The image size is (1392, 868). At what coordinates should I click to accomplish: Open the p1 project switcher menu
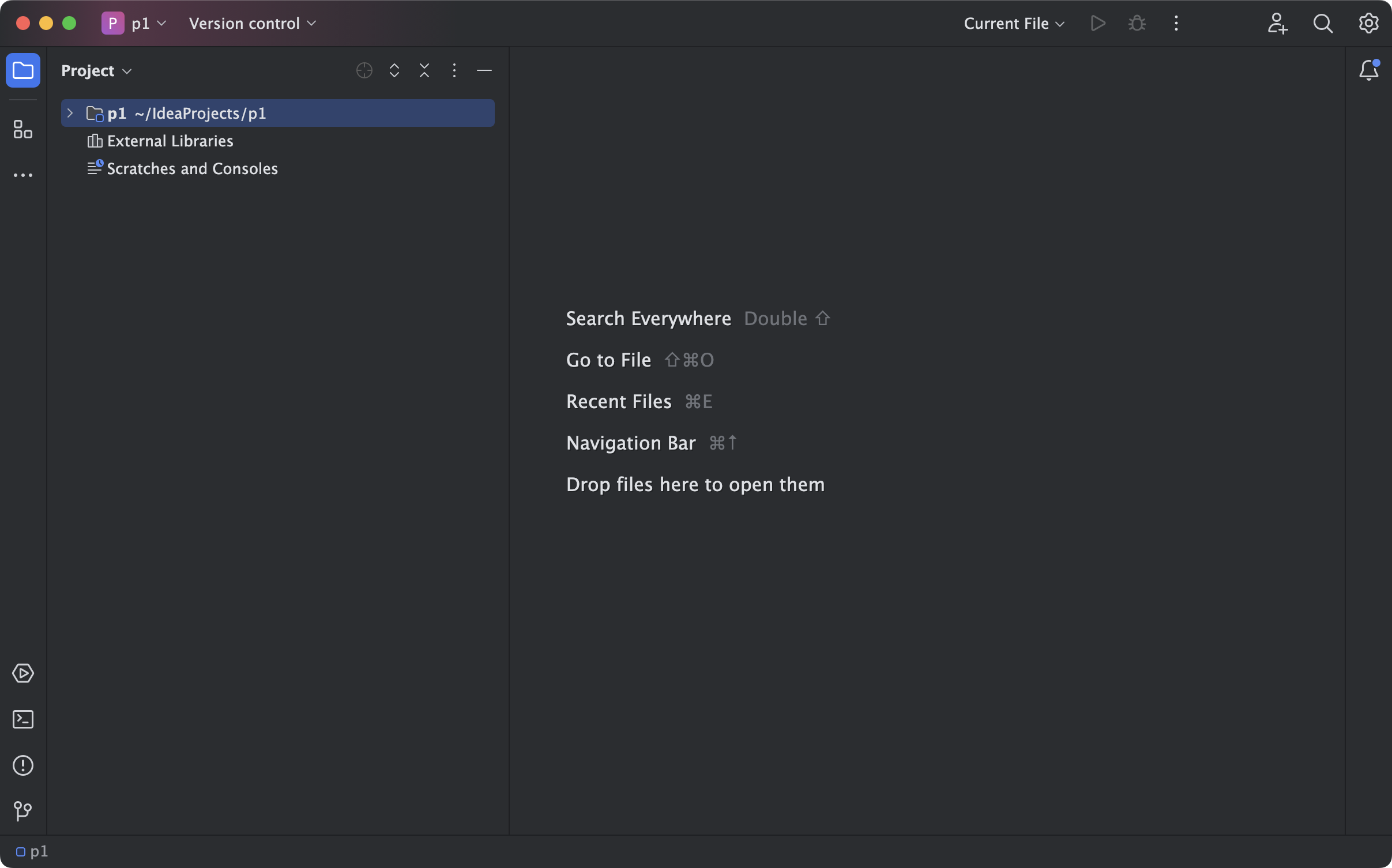pos(134,24)
